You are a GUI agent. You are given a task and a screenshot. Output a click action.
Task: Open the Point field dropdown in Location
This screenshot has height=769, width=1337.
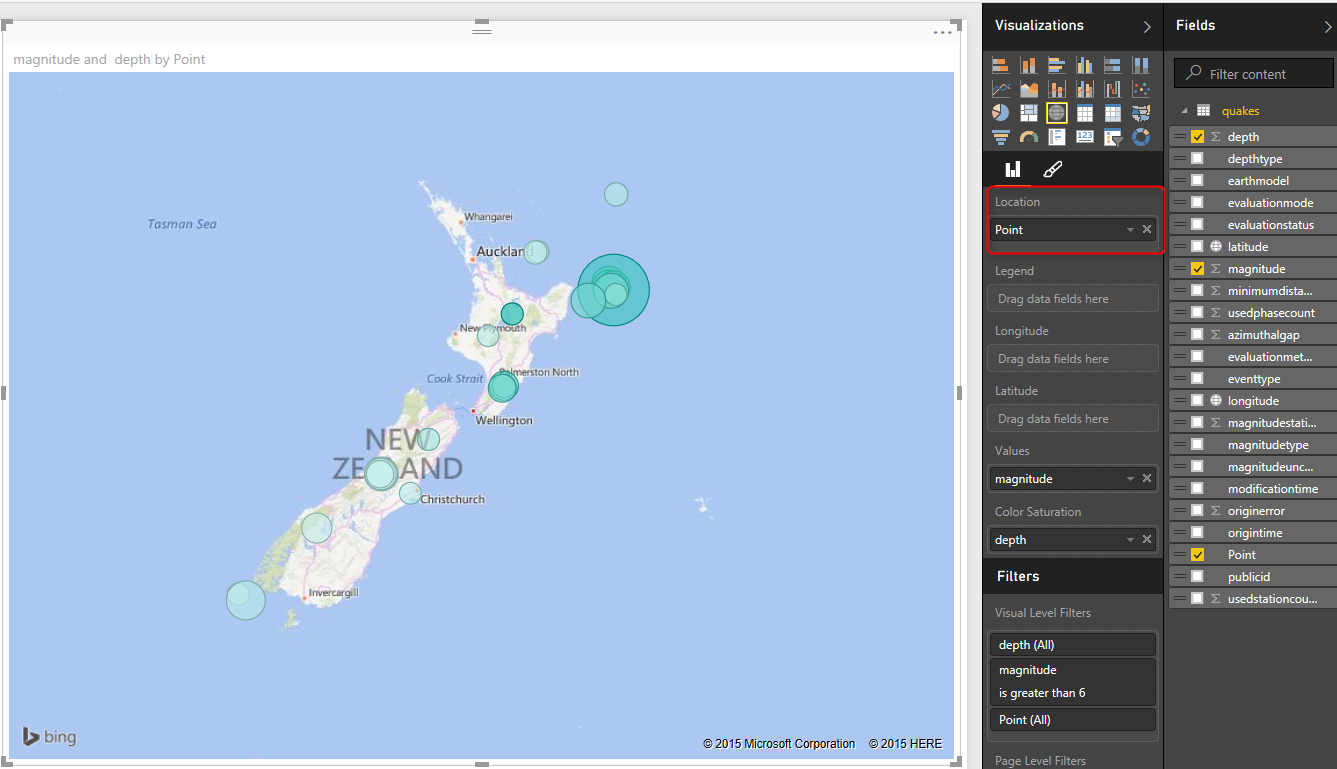pyautogui.click(x=1130, y=230)
